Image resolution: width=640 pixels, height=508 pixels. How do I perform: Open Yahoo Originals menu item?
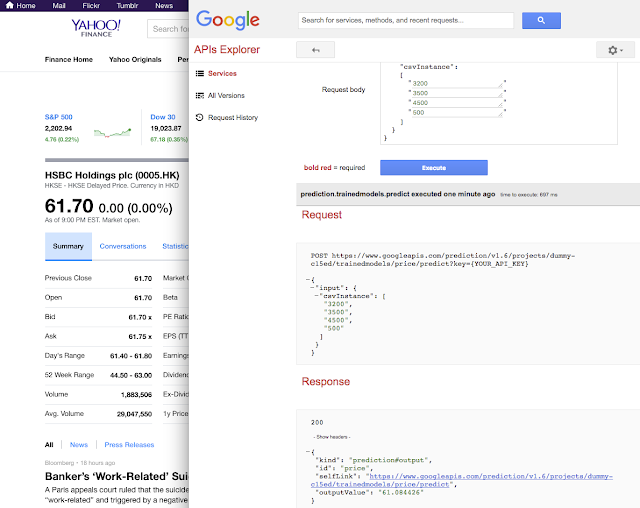[x=135, y=60]
